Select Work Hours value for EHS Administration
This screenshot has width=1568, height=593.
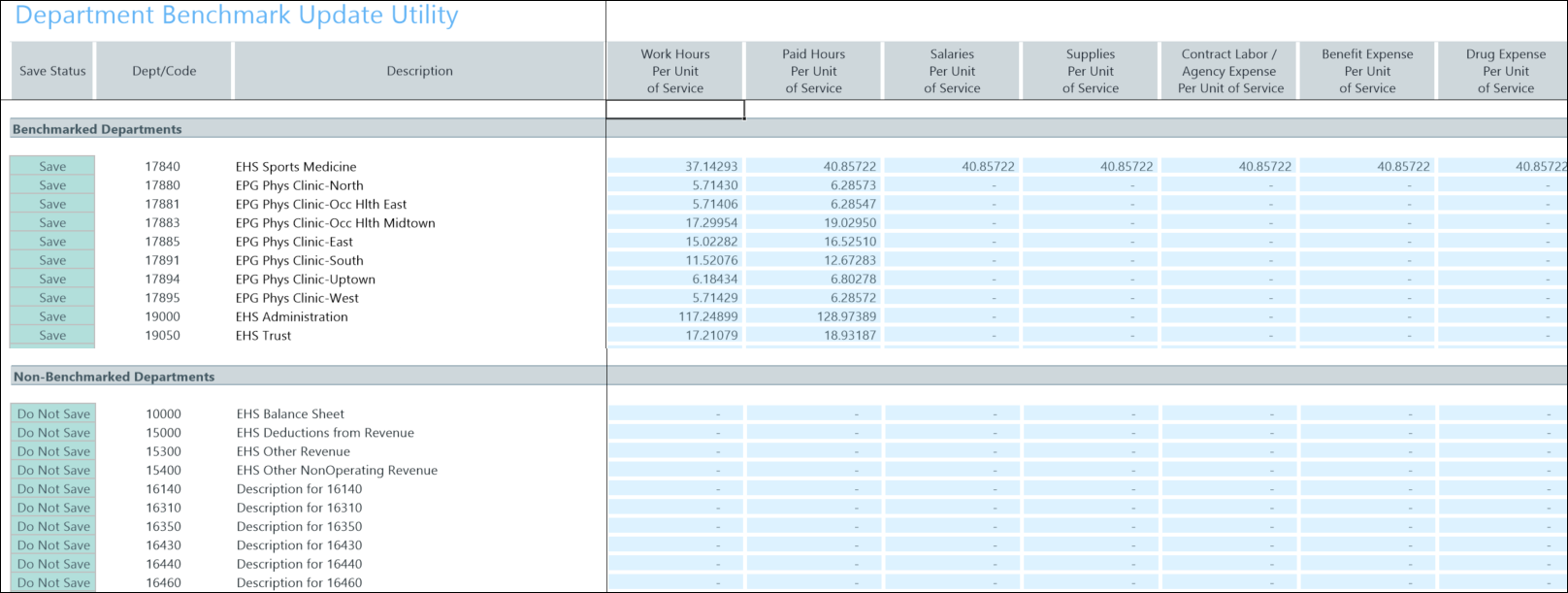[x=675, y=317]
